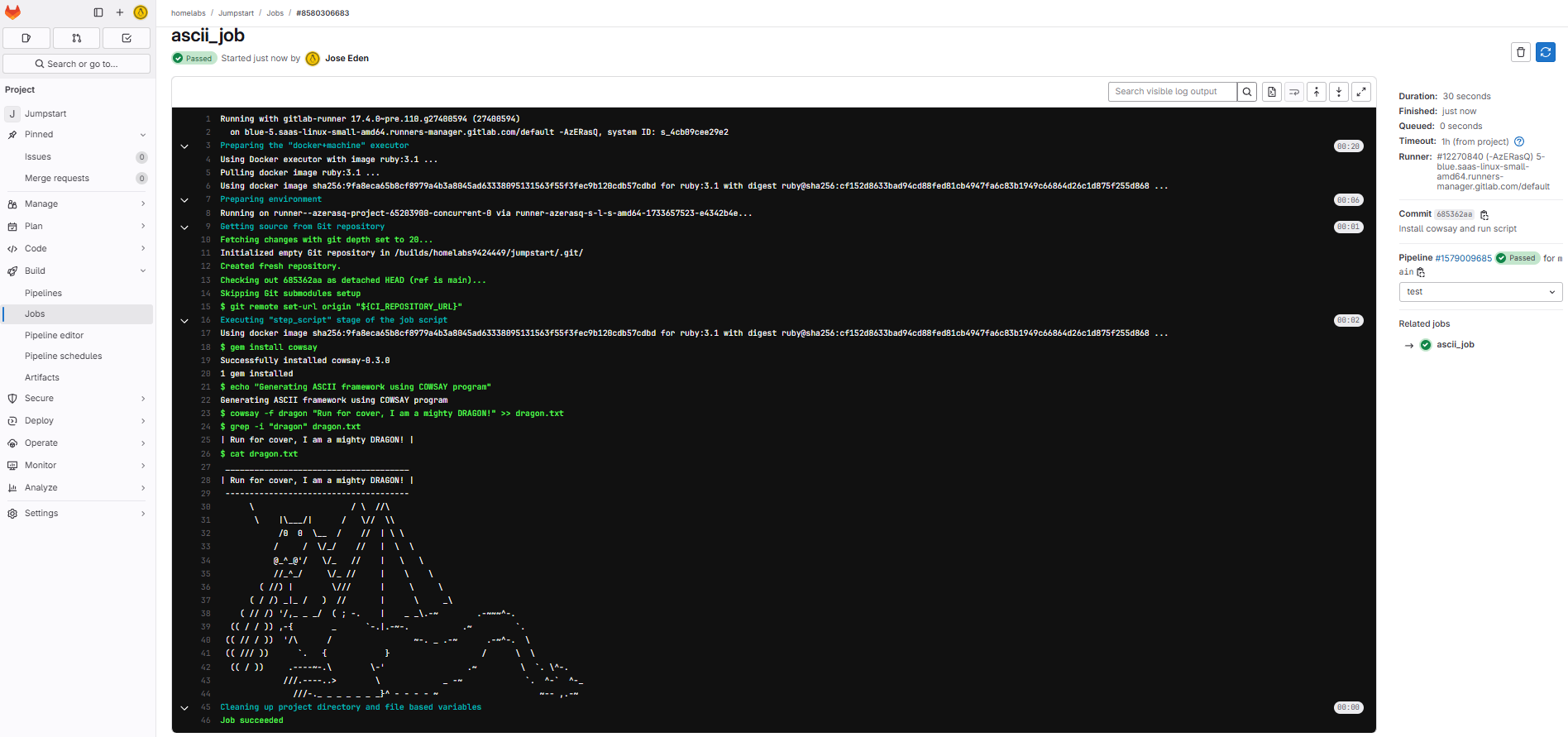Click the retry job refresh icon

(1545, 52)
